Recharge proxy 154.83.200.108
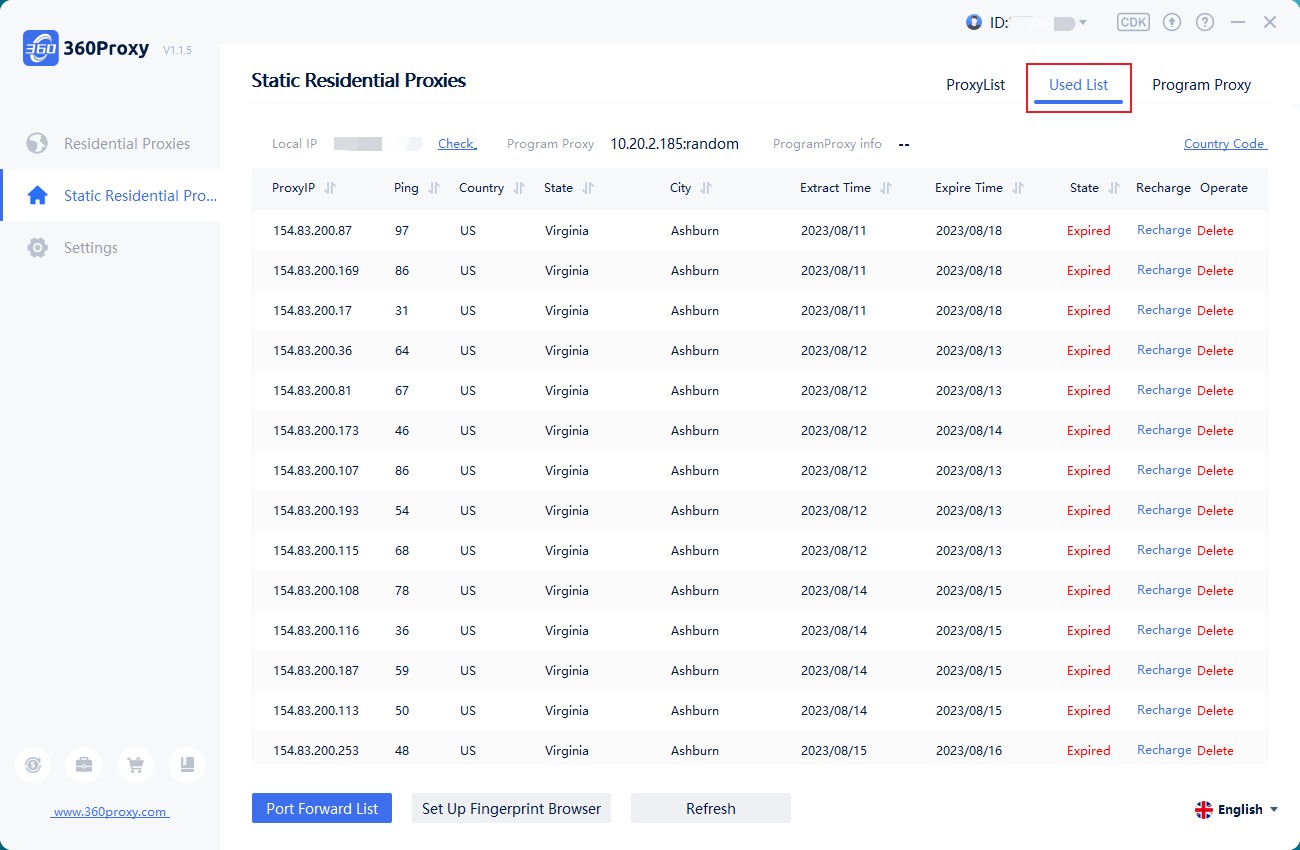 tap(1164, 590)
